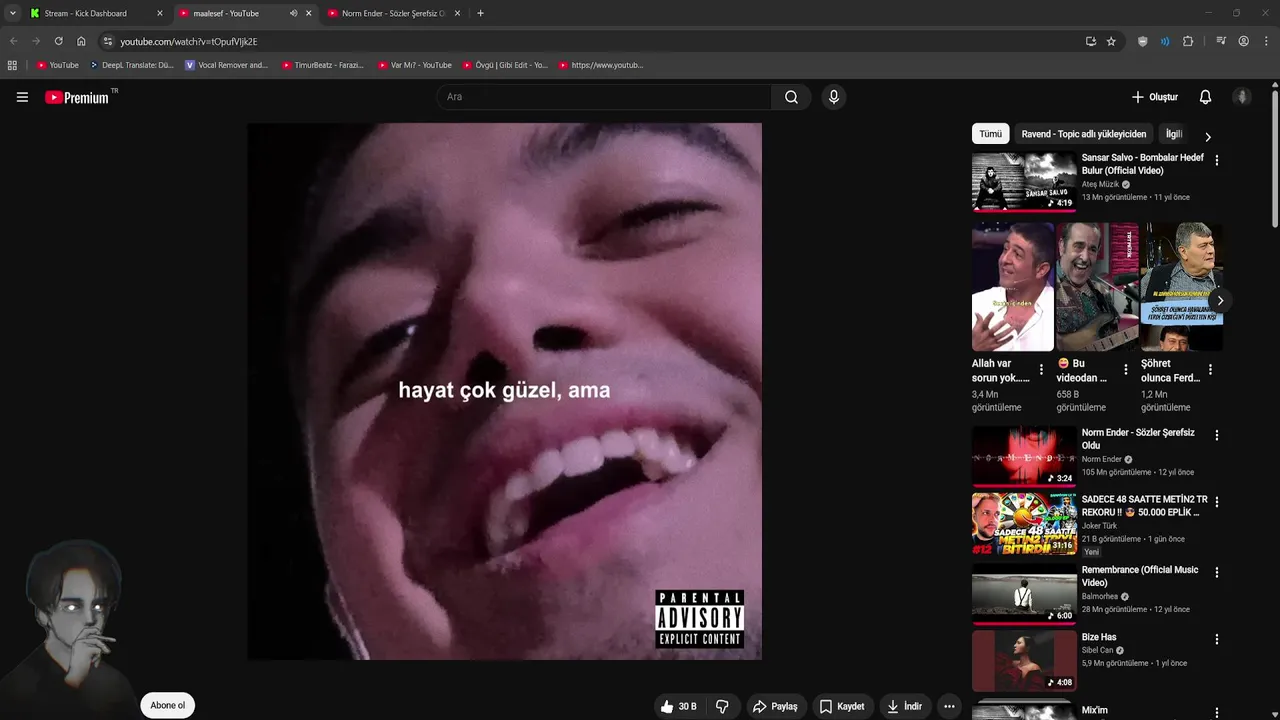Viewport: 1280px width, 720px height.
Task: Open YouTube notifications bell
Action: coord(1205,97)
